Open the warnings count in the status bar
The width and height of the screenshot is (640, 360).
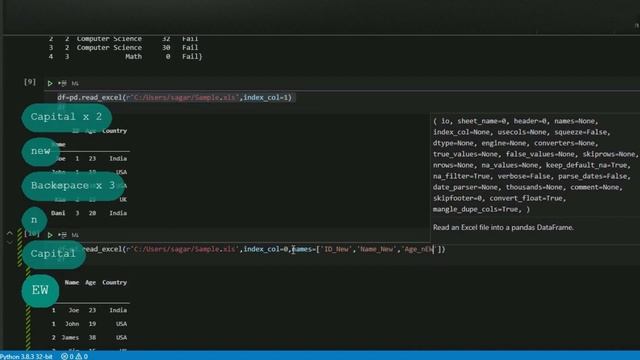[x=82, y=356]
